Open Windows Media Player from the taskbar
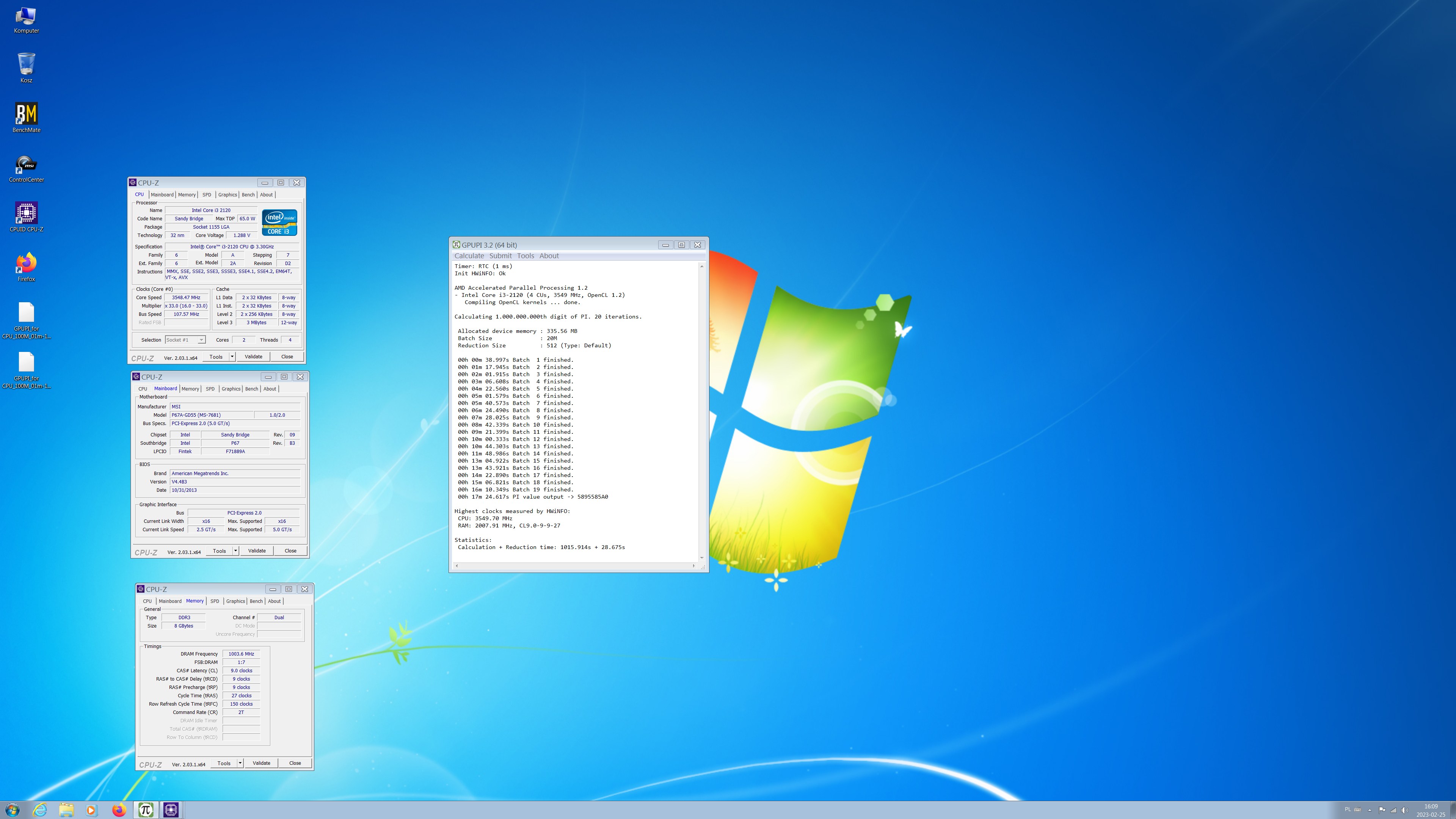 click(91, 810)
